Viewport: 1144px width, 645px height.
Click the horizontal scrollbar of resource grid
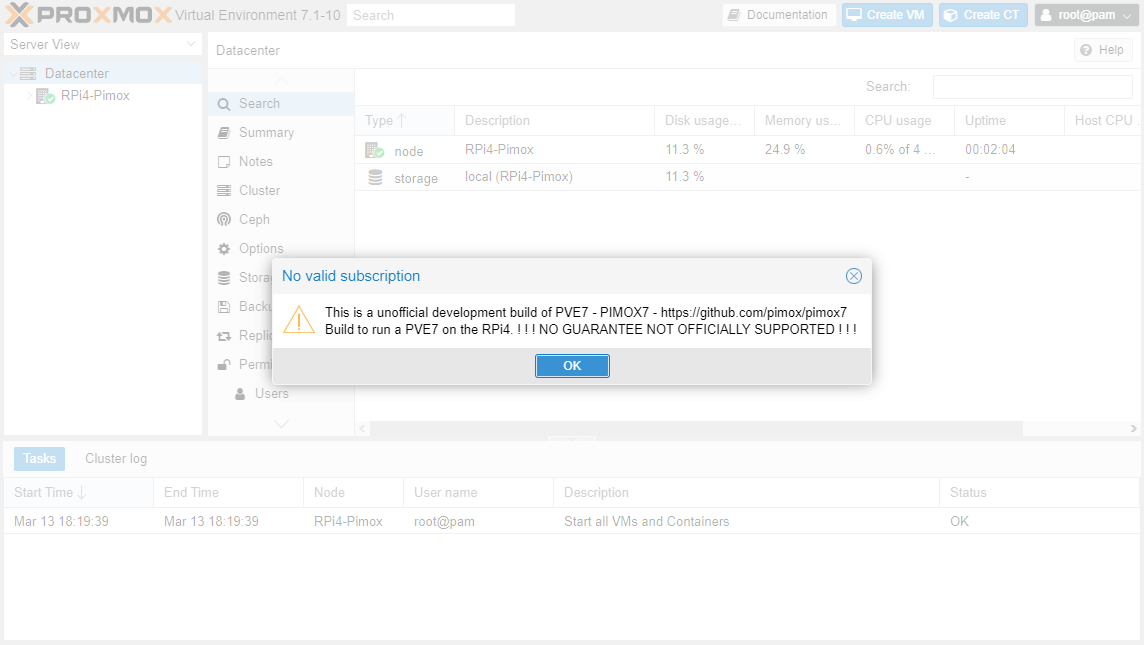coord(697,428)
